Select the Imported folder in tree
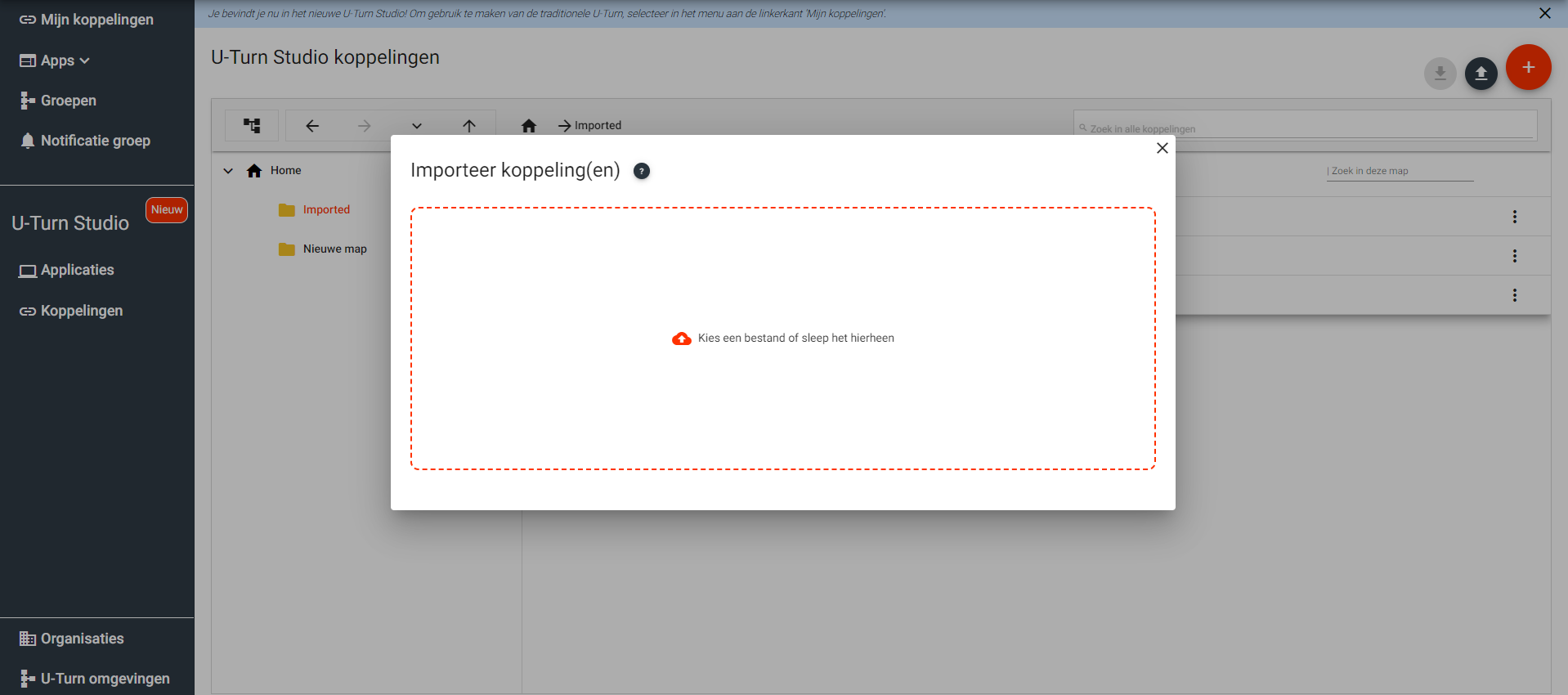1568x695 pixels. 326,210
